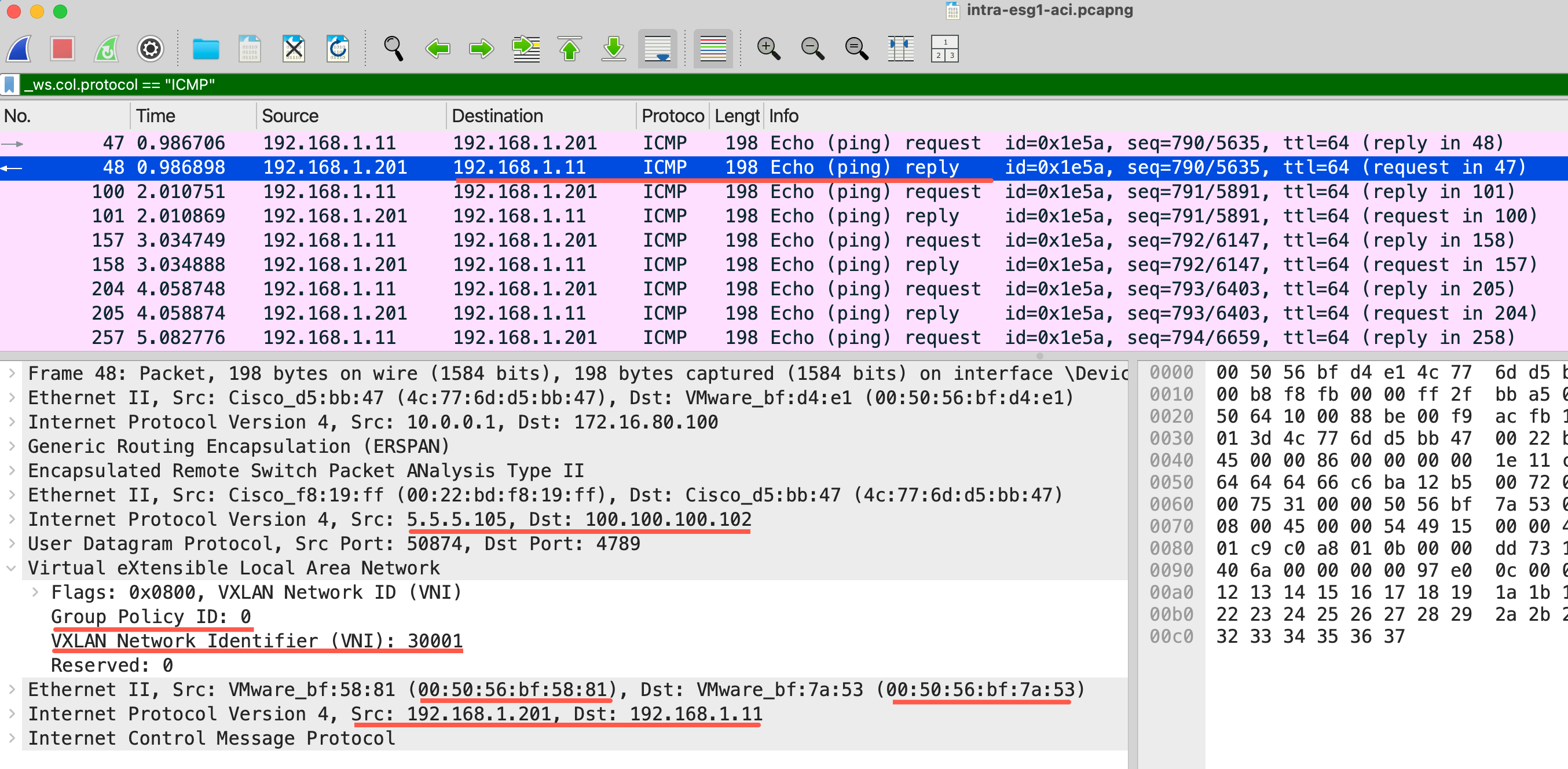
Task: Select packet 101 echo reply row
Action: coord(784,216)
